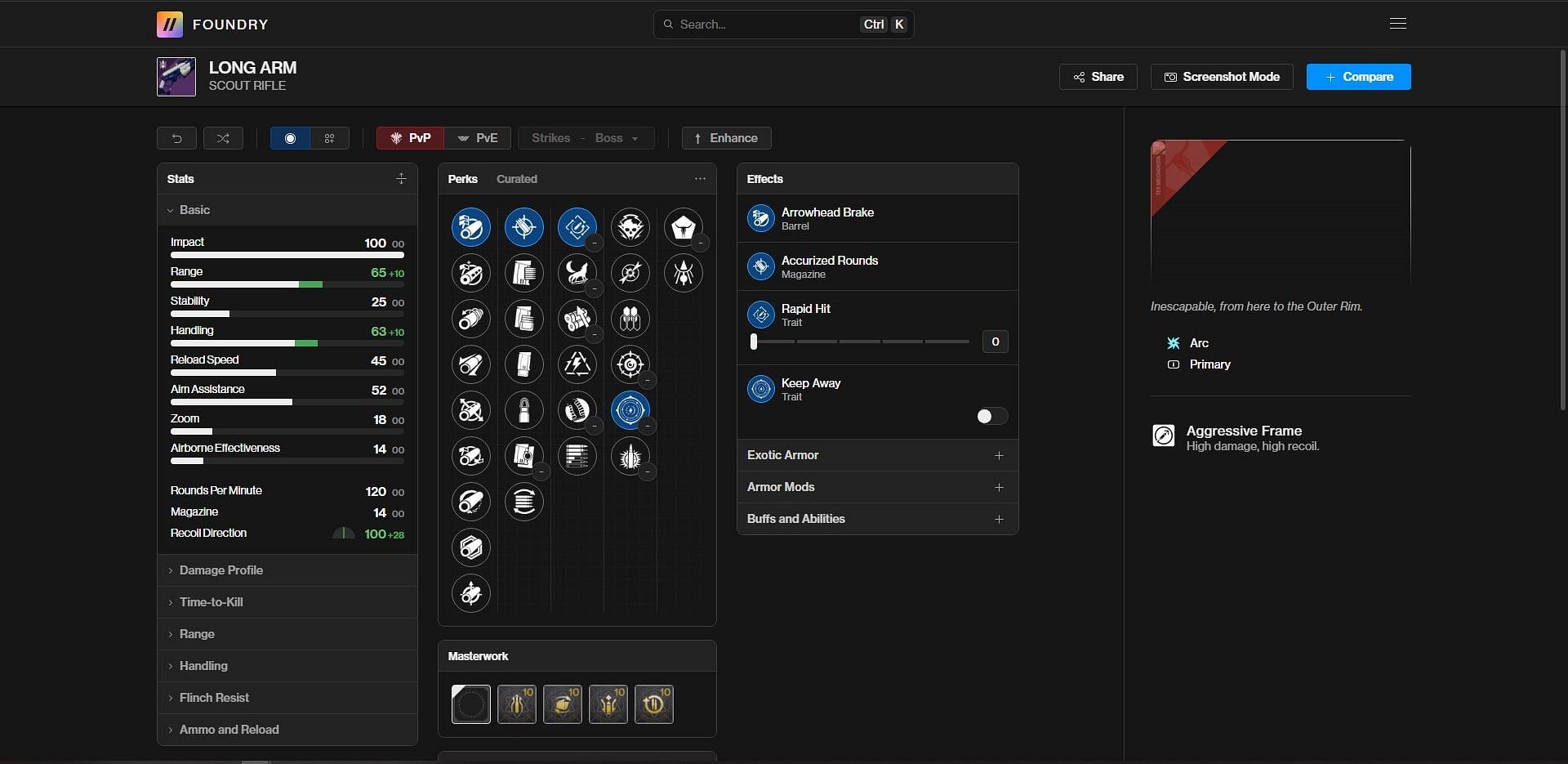Screen dimensions: 1568x764
Task: Click the Rapid Hit stacks slider handle
Action: (754, 342)
